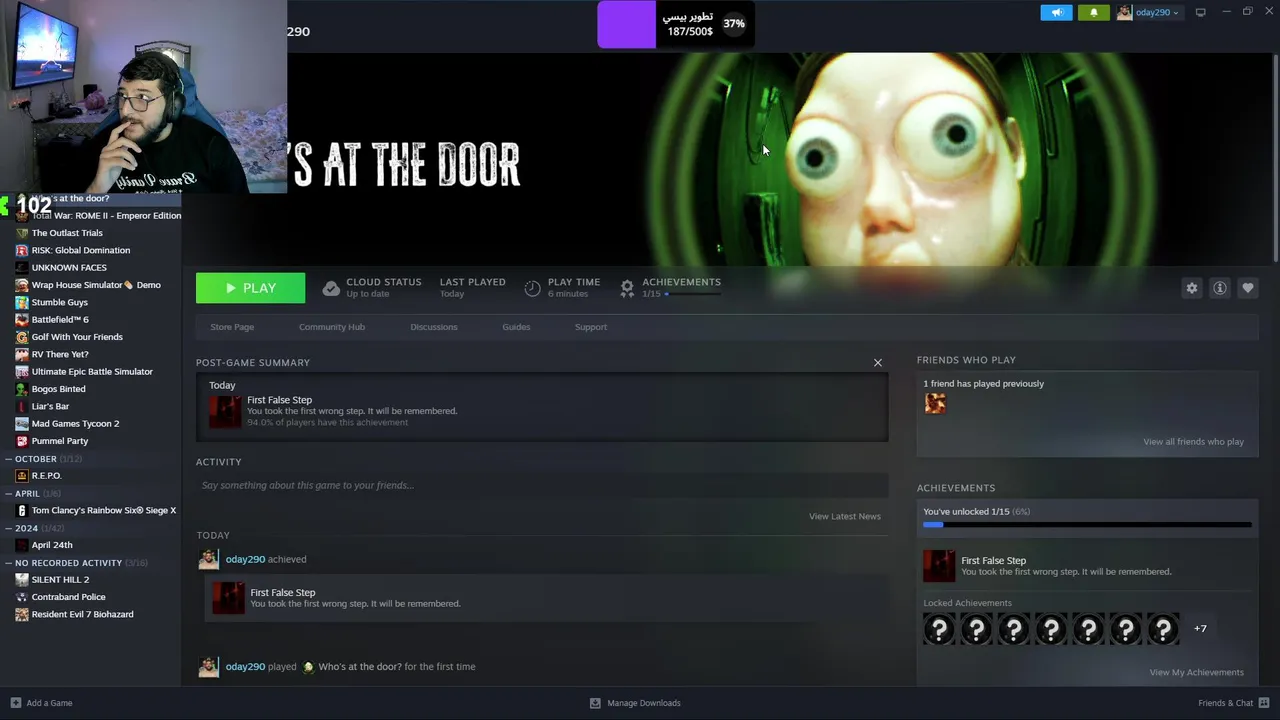Close the Post-Game Summary panel
The width and height of the screenshot is (1280, 720).
point(878,362)
